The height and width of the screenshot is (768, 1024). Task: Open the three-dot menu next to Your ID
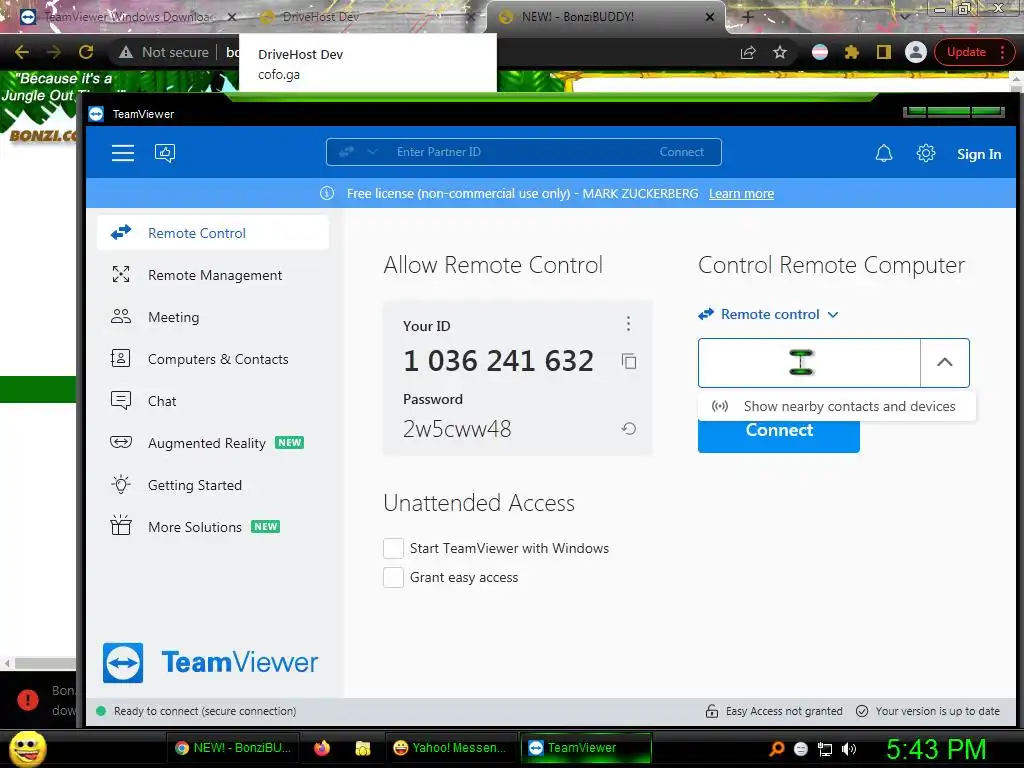pyautogui.click(x=628, y=323)
